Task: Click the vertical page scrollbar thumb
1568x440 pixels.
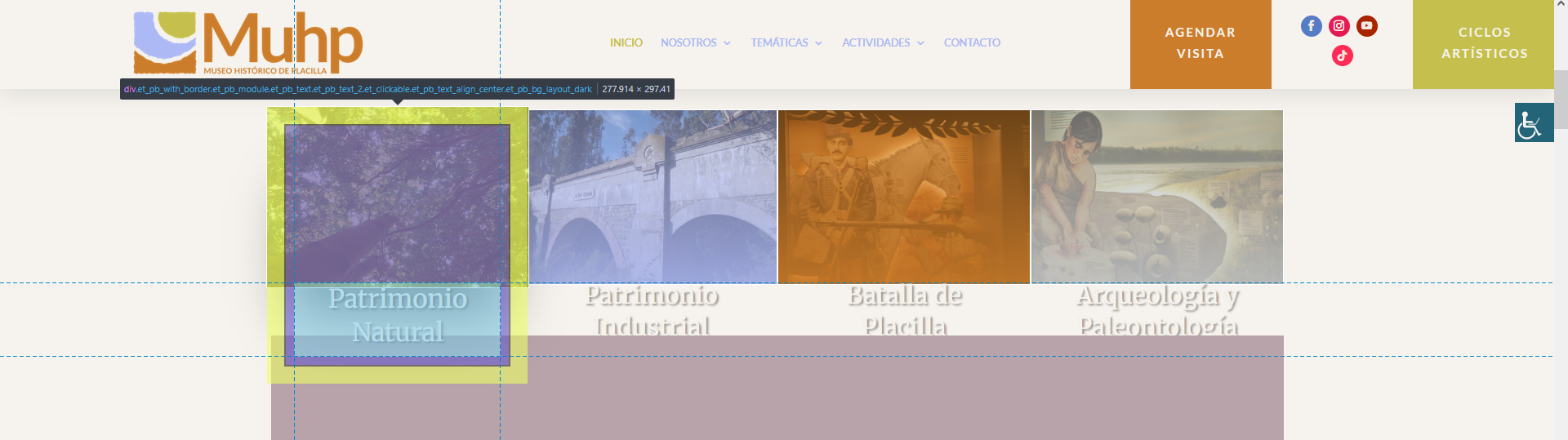Action: coord(1561,100)
